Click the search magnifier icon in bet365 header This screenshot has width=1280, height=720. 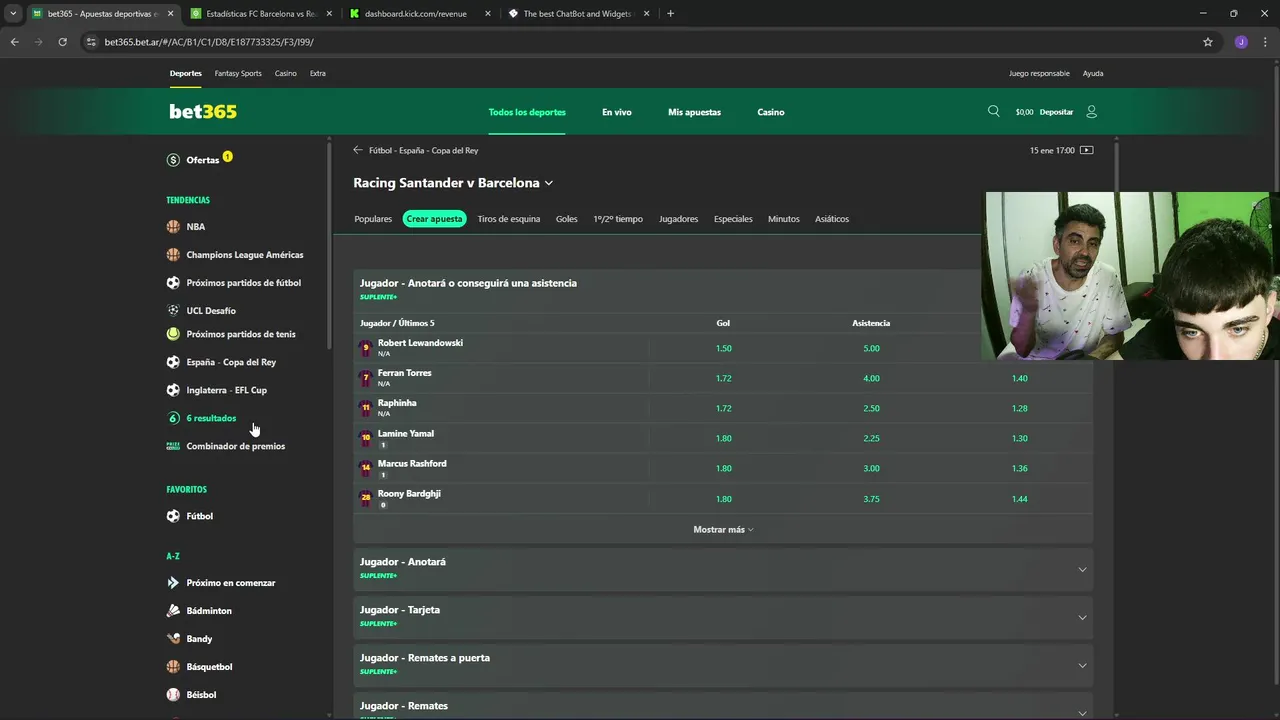(993, 111)
